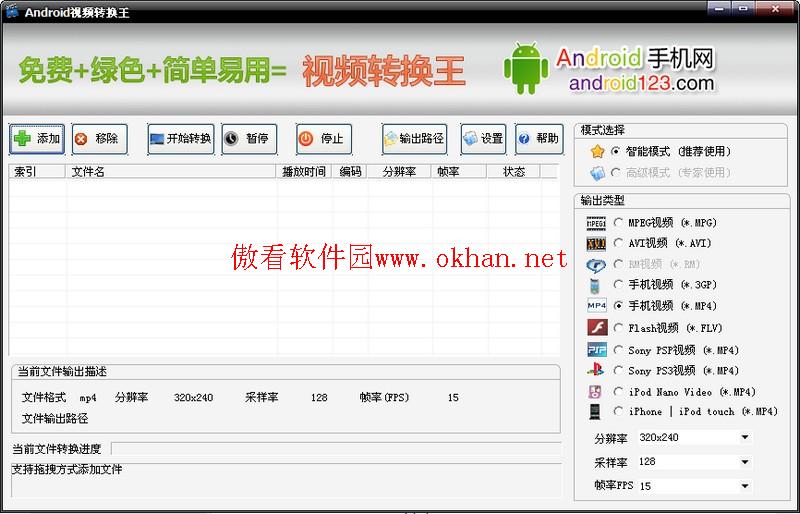Close the Android视频转换王 window
The width and height of the screenshot is (800, 514).
774,8
